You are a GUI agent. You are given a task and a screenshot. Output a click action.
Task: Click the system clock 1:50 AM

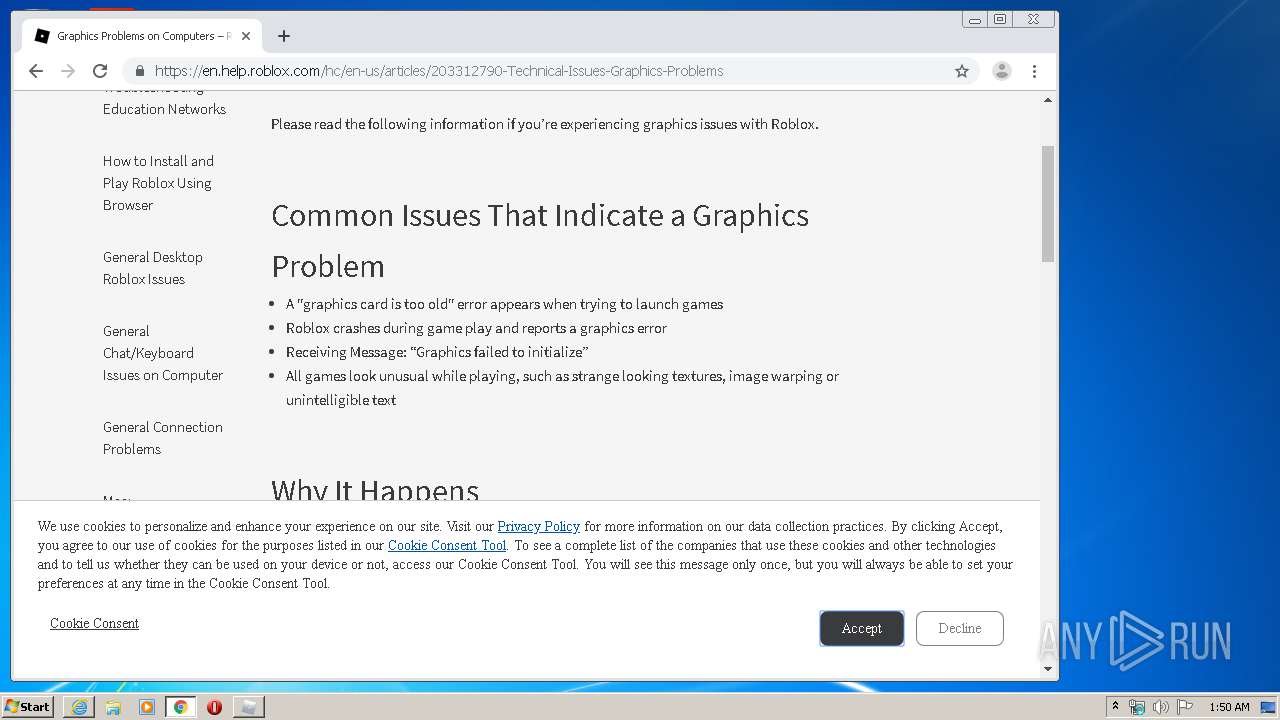click(x=1229, y=707)
